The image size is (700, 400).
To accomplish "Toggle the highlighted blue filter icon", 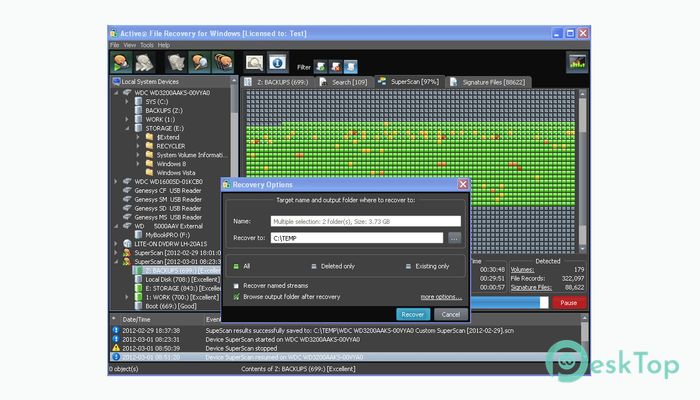I will [351, 67].
